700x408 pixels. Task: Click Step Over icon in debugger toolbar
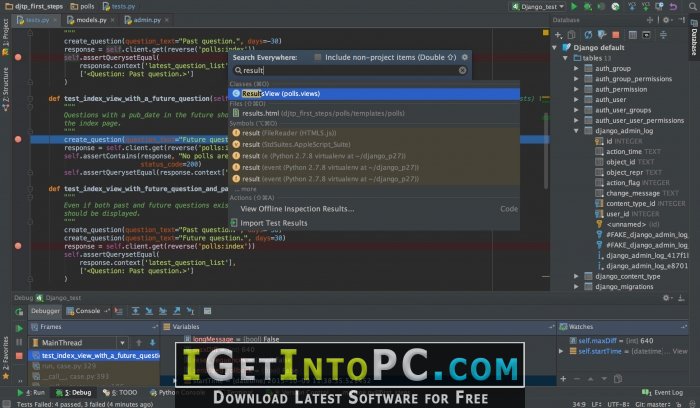(135, 311)
